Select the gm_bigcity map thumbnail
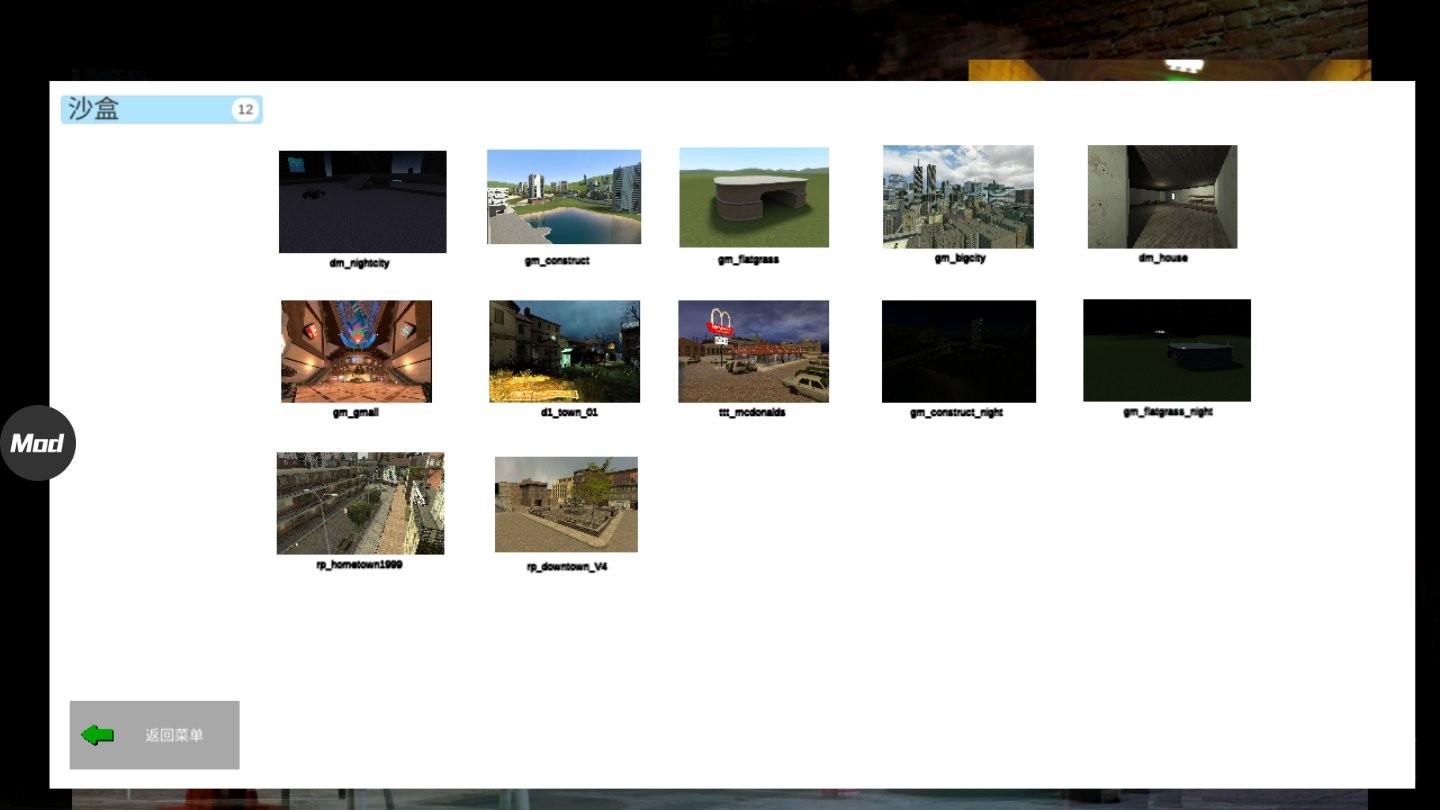 pos(958,197)
